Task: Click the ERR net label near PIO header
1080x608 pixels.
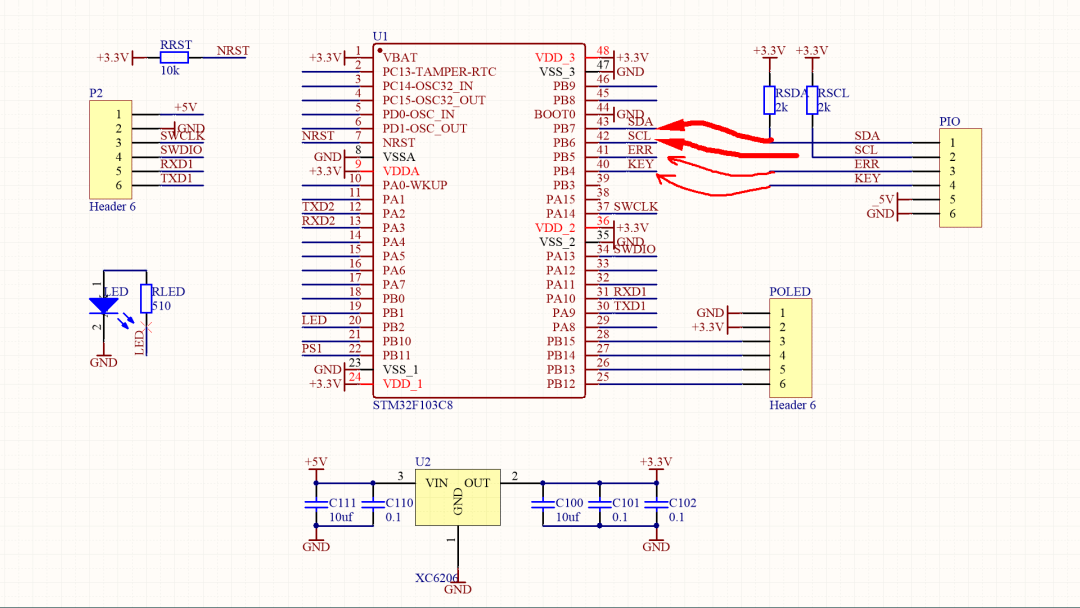Action: tap(866, 164)
